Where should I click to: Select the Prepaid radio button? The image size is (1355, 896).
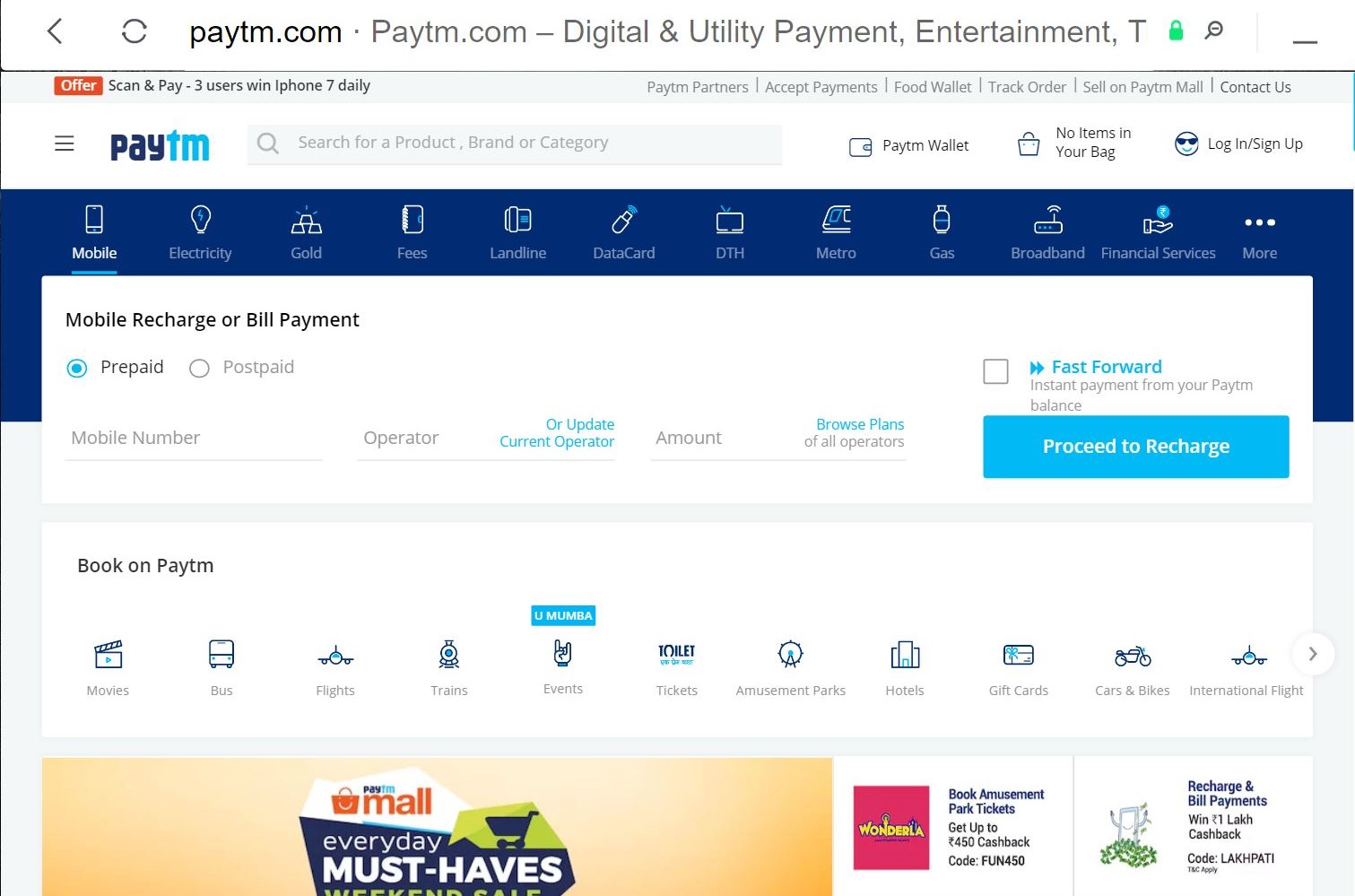[77, 368]
